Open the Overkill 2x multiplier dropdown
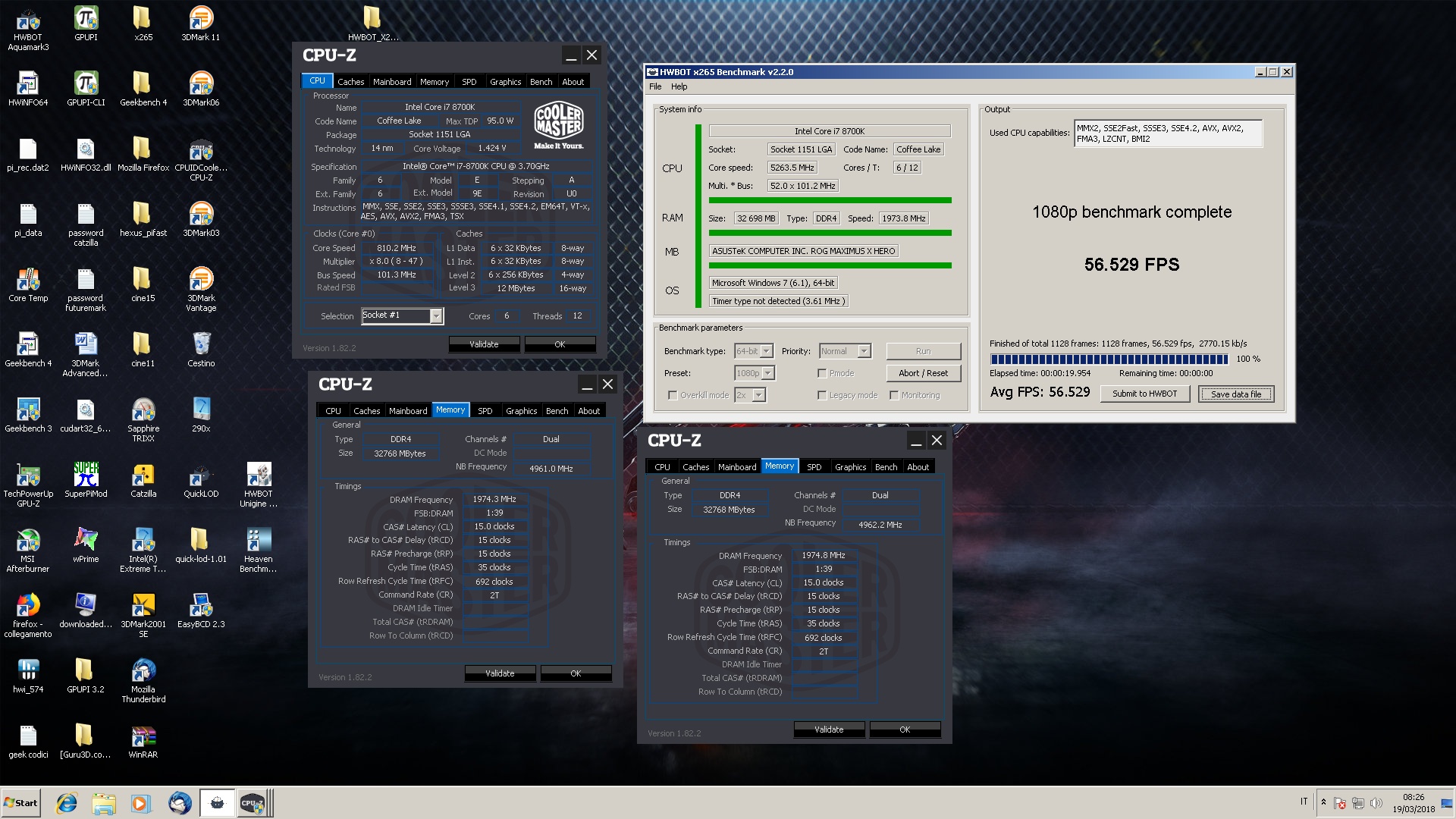This screenshot has height=819, width=1456. [749, 395]
